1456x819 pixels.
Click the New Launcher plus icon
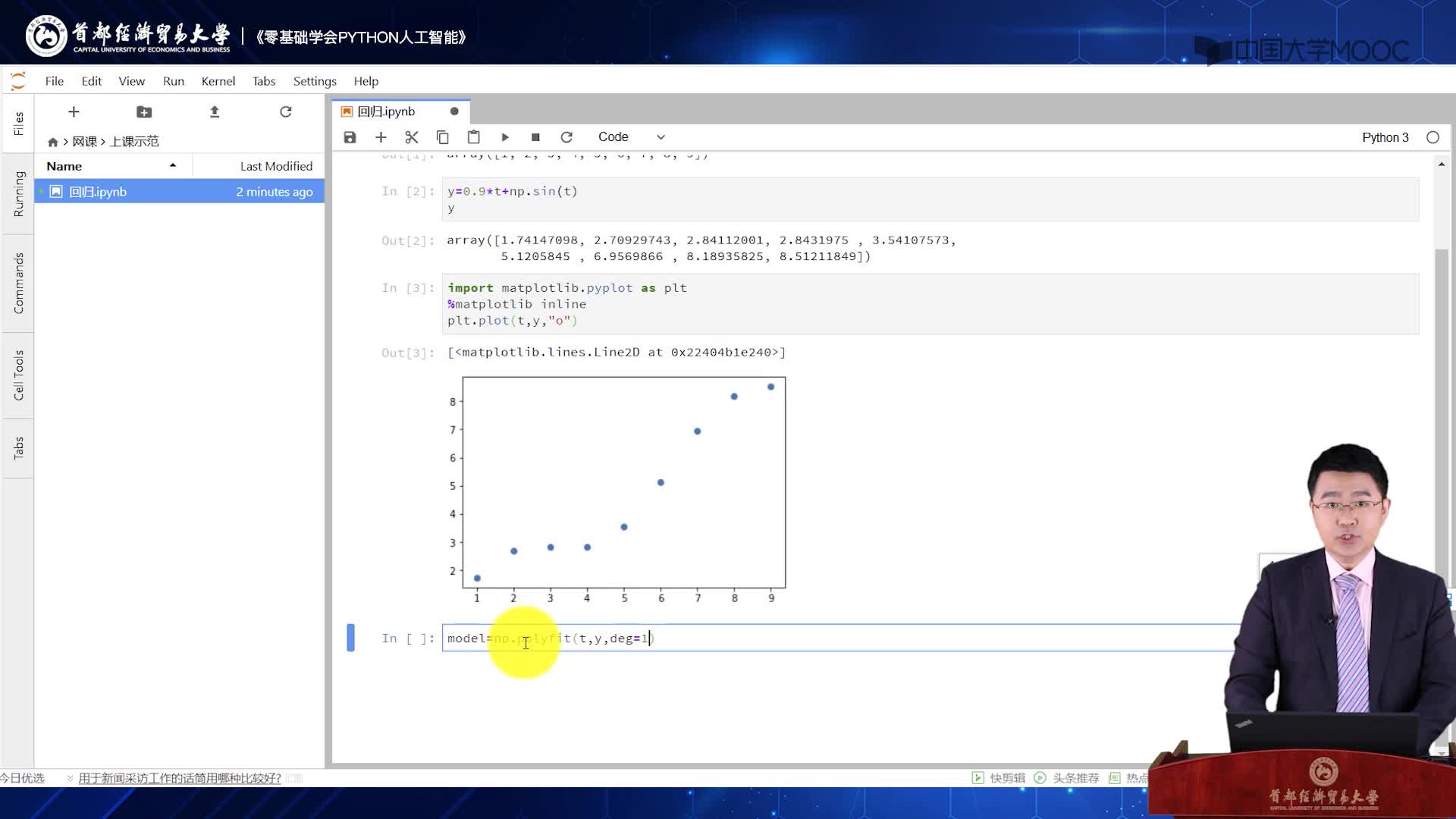click(x=74, y=112)
